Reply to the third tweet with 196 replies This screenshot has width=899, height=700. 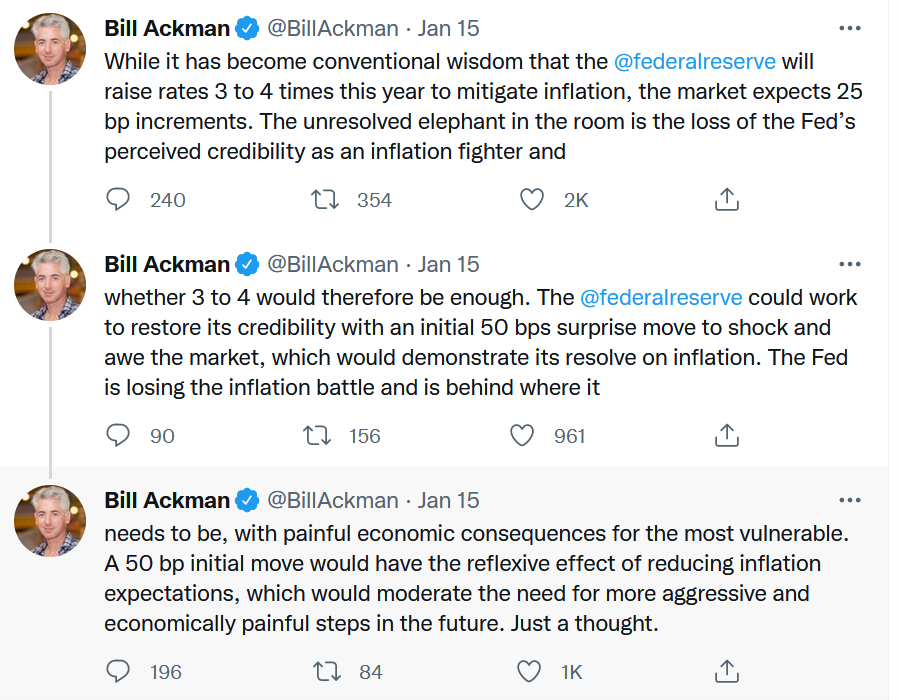(119, 672)
